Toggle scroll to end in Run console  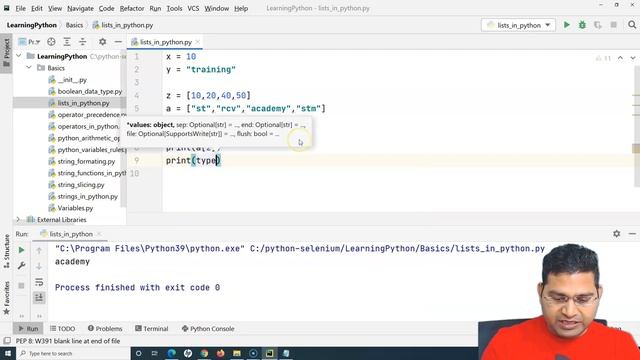click(39, 298)
